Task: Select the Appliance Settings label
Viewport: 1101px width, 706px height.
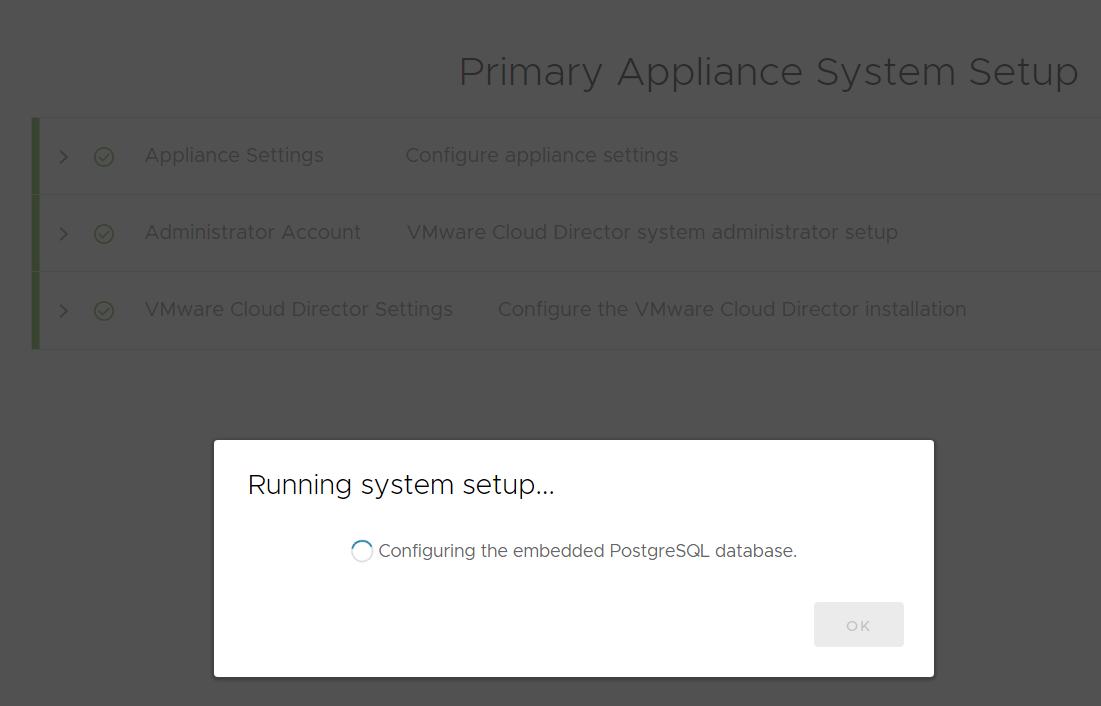Action: tap(234, 155)
